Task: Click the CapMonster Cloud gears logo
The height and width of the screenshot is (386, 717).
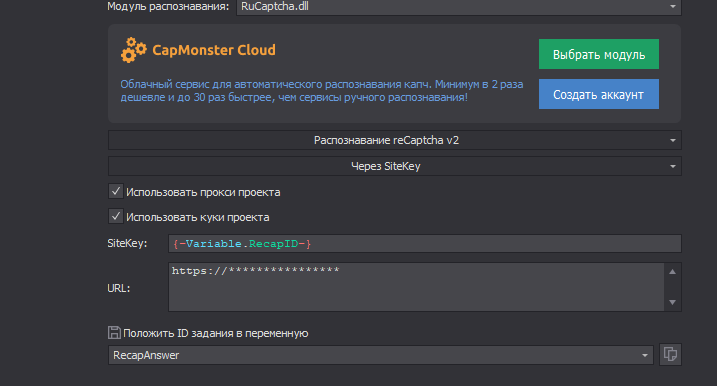Action: [x=134, y=50]
